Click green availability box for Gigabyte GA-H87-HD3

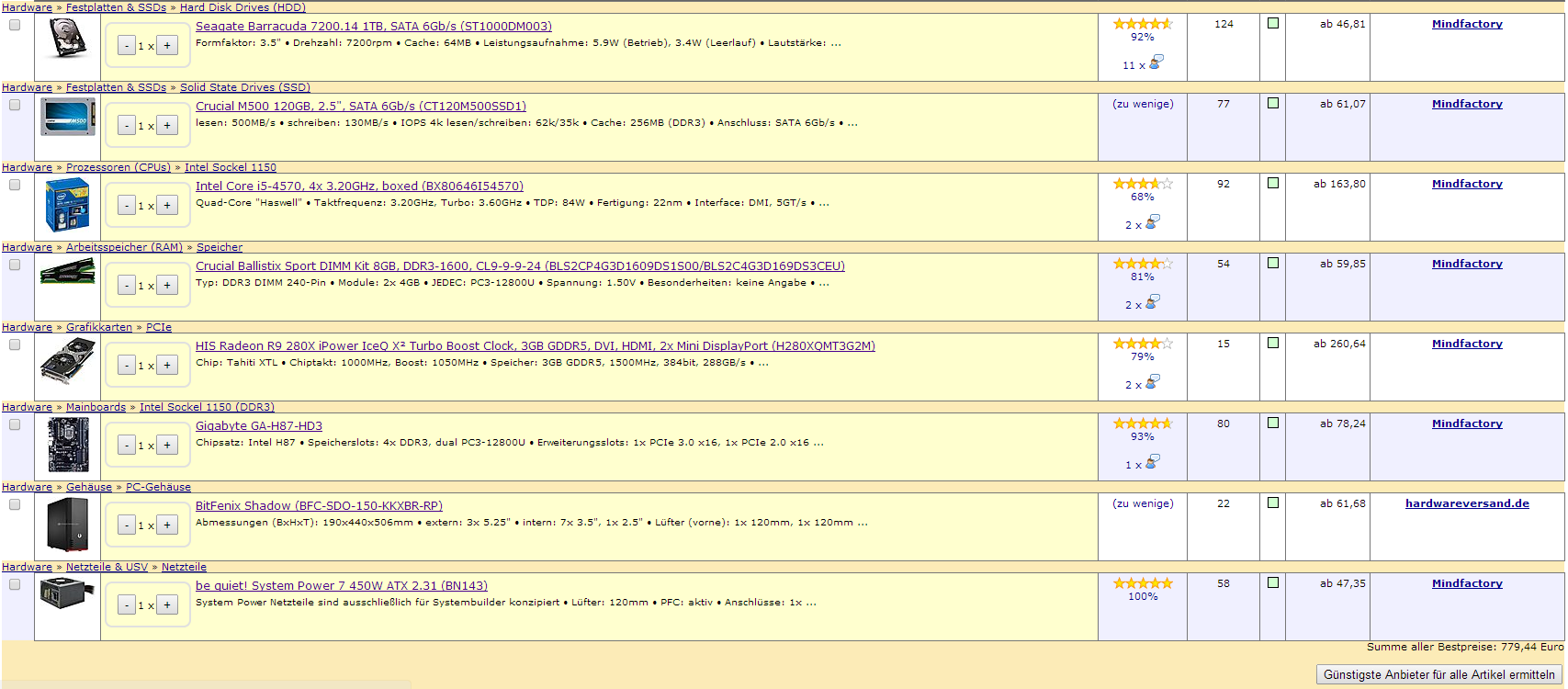1273,423
